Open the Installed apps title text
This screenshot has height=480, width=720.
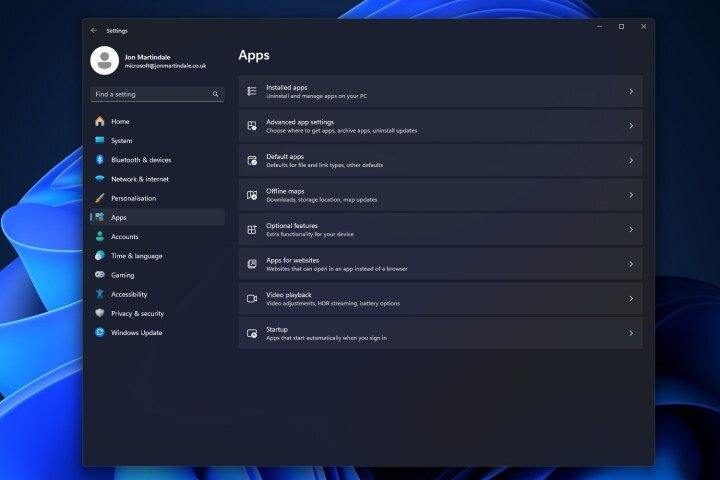pyautogui.click(x=287, y=87)
